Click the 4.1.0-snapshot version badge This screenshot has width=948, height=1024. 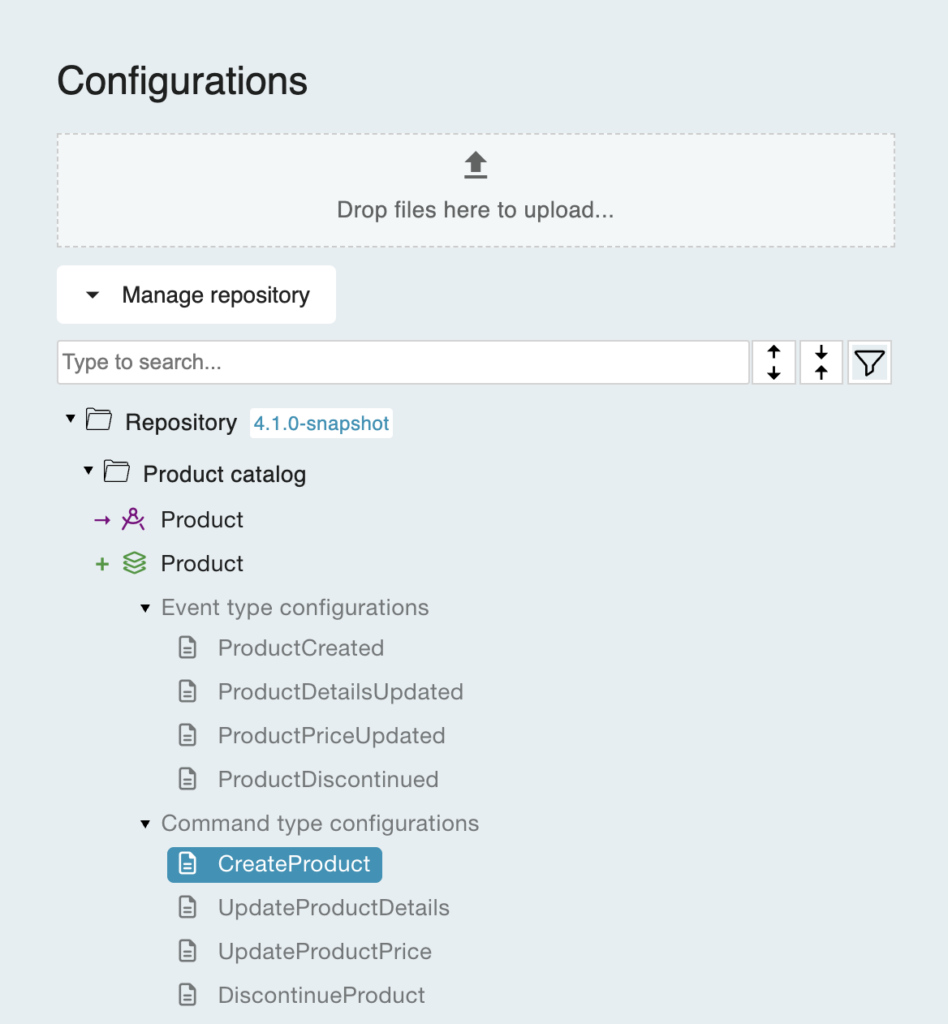pyautogui.click(x=321, y=423)
